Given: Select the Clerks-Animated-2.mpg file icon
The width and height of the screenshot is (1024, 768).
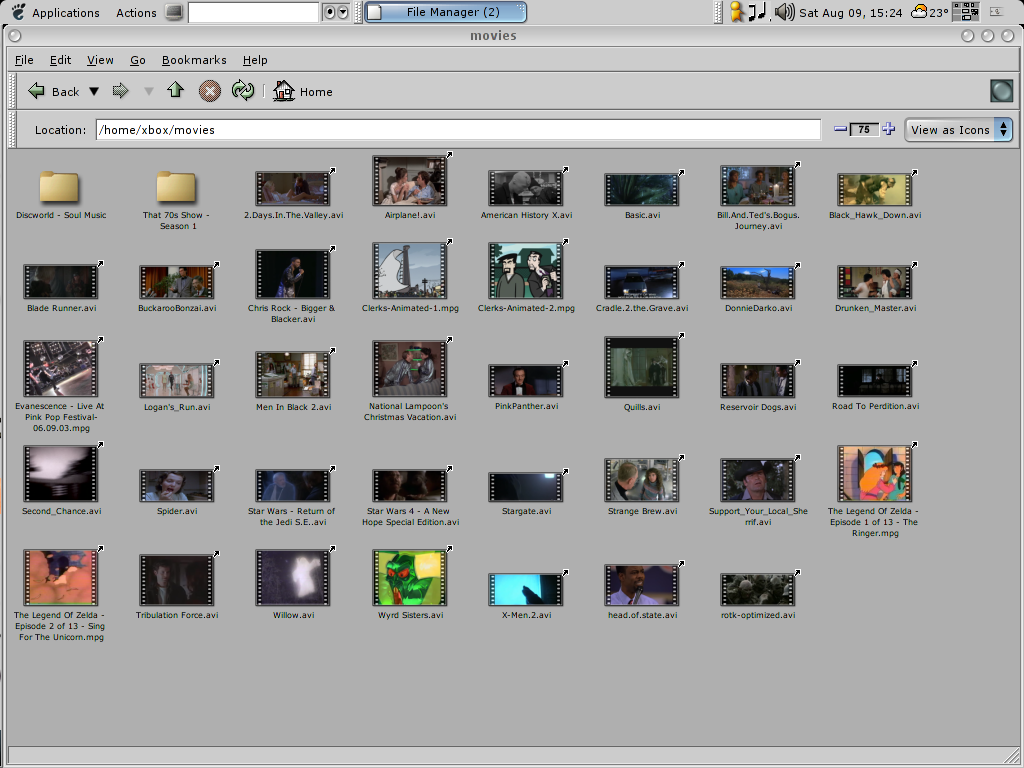Looking at the screenshot, I should [526, 271].
